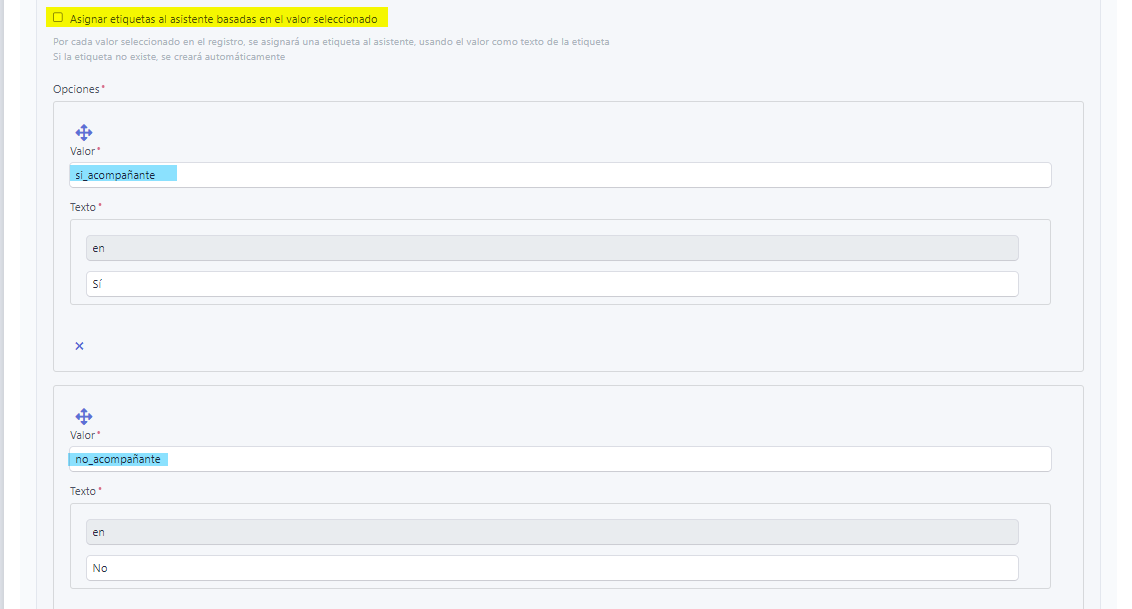Click the Texto label above the No field
Image resolution: width=1132 pixels, height=609 pixels.
[83, 491]
